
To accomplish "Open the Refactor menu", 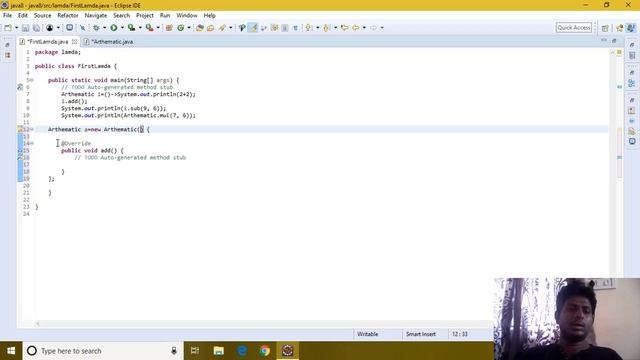I will tap(68, 16).
